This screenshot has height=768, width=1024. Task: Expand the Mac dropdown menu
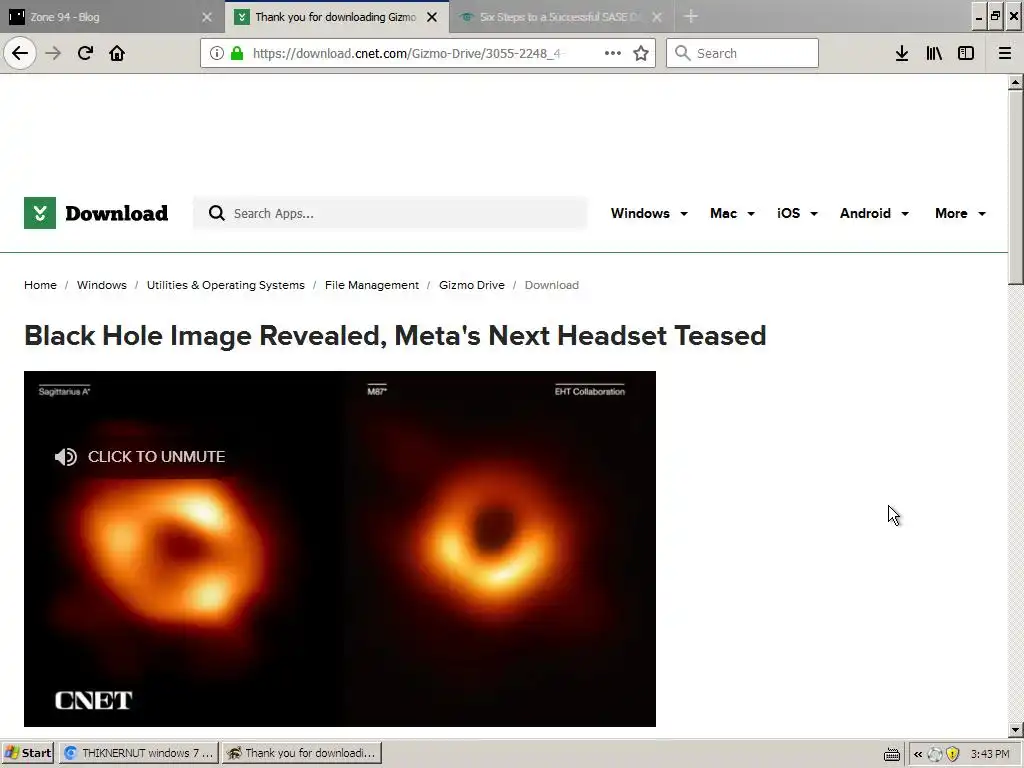point(732,213)
